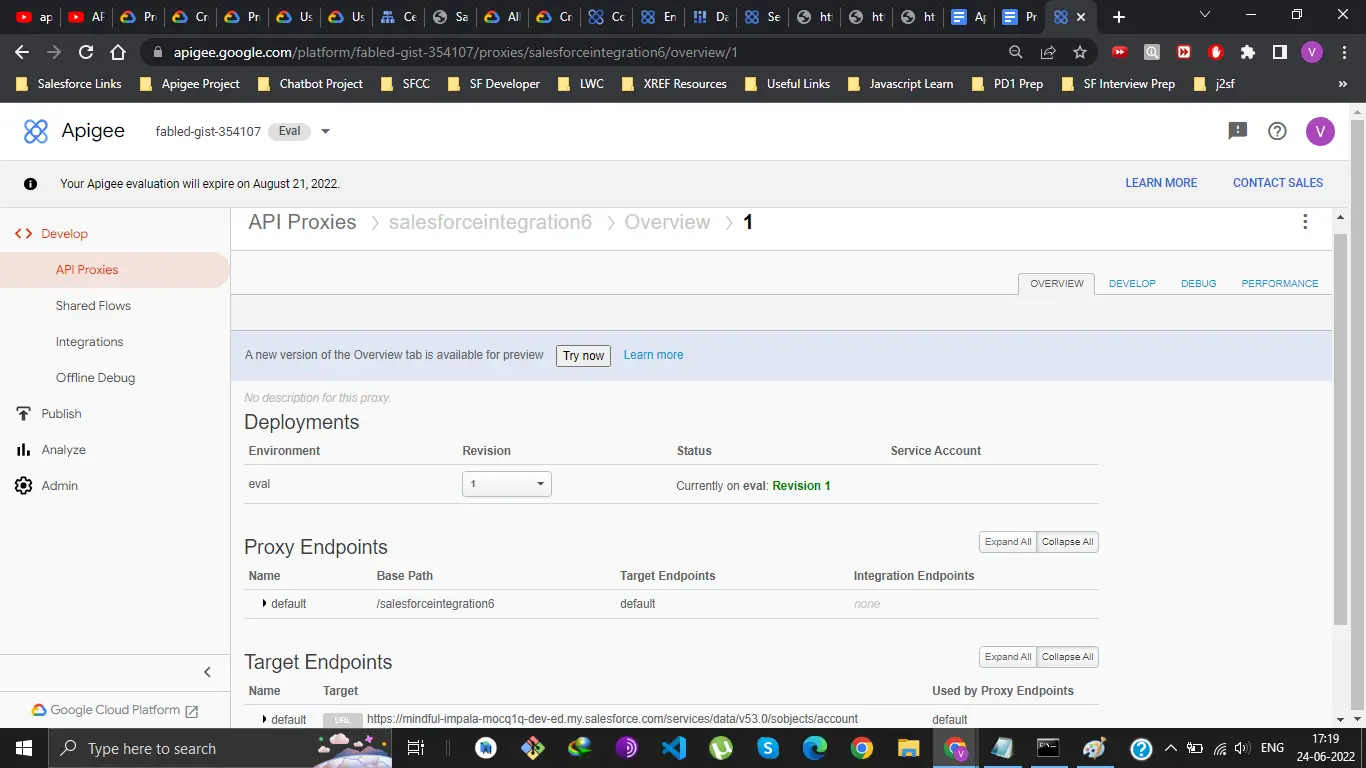Expand the default proxy endpoint row
The height and width of the screenshot is (768, 1366).
coord(264,603)
